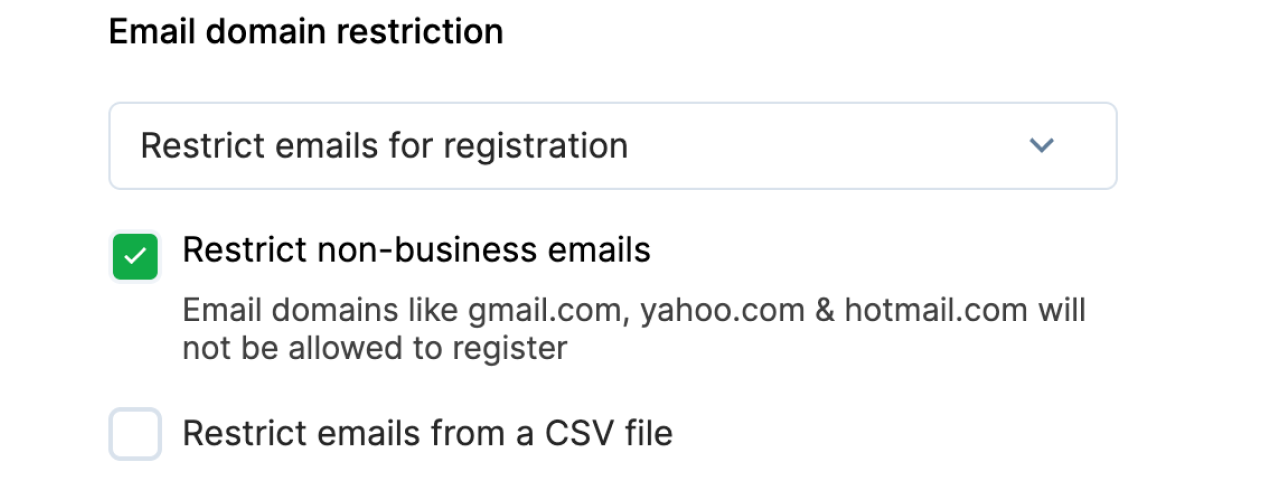Open the Restrict emails for registration dropdown
1280x483 pixels.
pos(612,146)
